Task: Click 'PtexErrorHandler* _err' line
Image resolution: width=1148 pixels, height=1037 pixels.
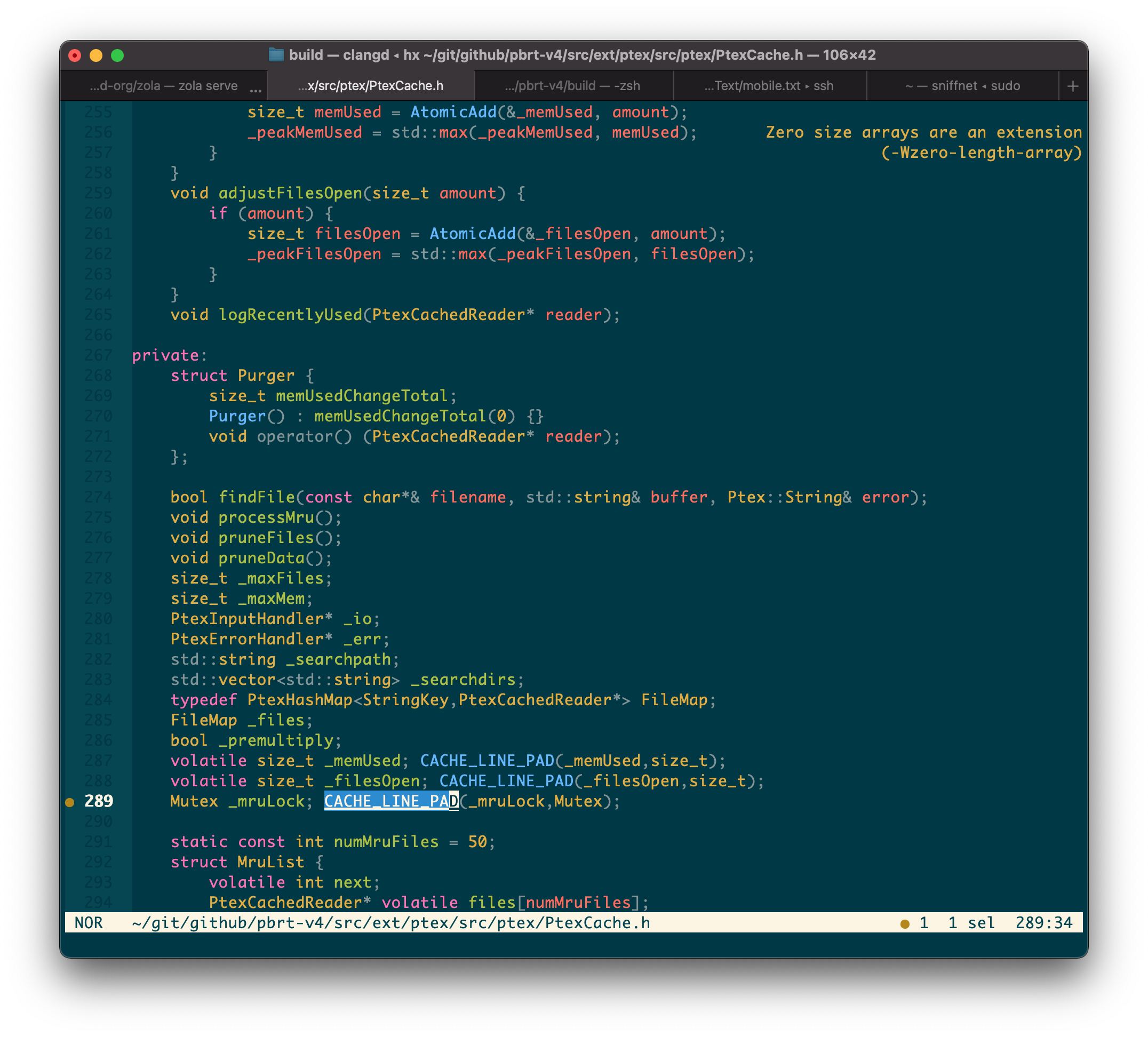Action: 280,639
